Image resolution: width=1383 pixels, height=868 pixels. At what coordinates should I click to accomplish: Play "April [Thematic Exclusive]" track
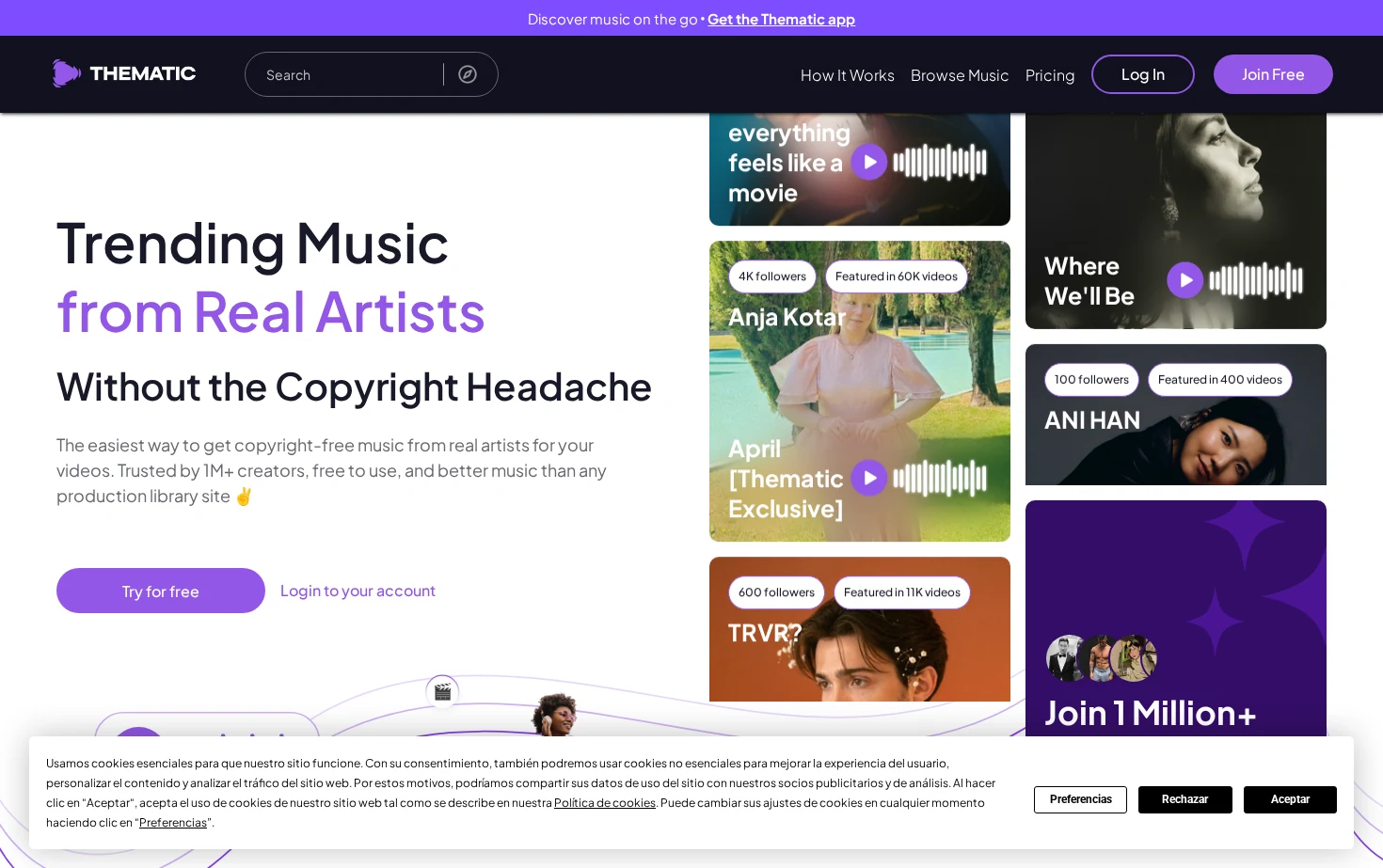(x=869, y=478)
